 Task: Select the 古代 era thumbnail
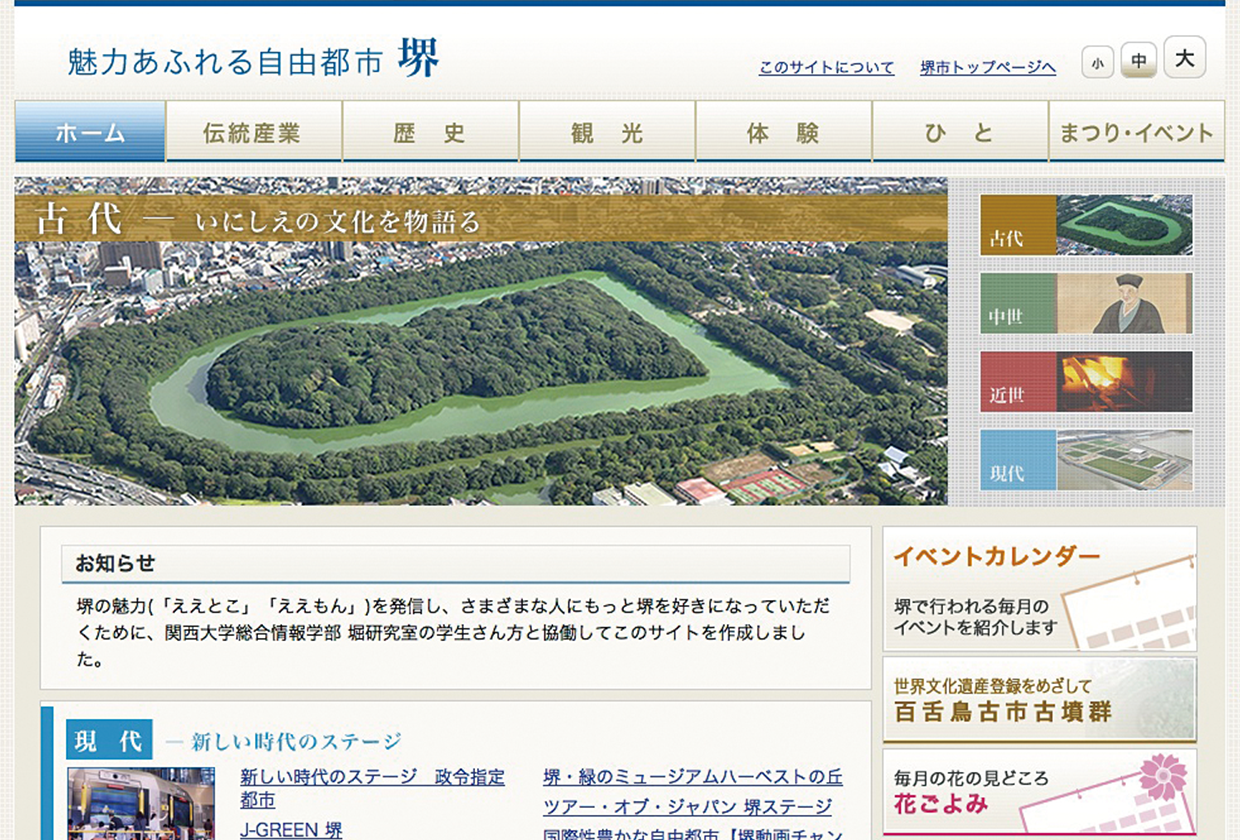(x=1086, y=225)
